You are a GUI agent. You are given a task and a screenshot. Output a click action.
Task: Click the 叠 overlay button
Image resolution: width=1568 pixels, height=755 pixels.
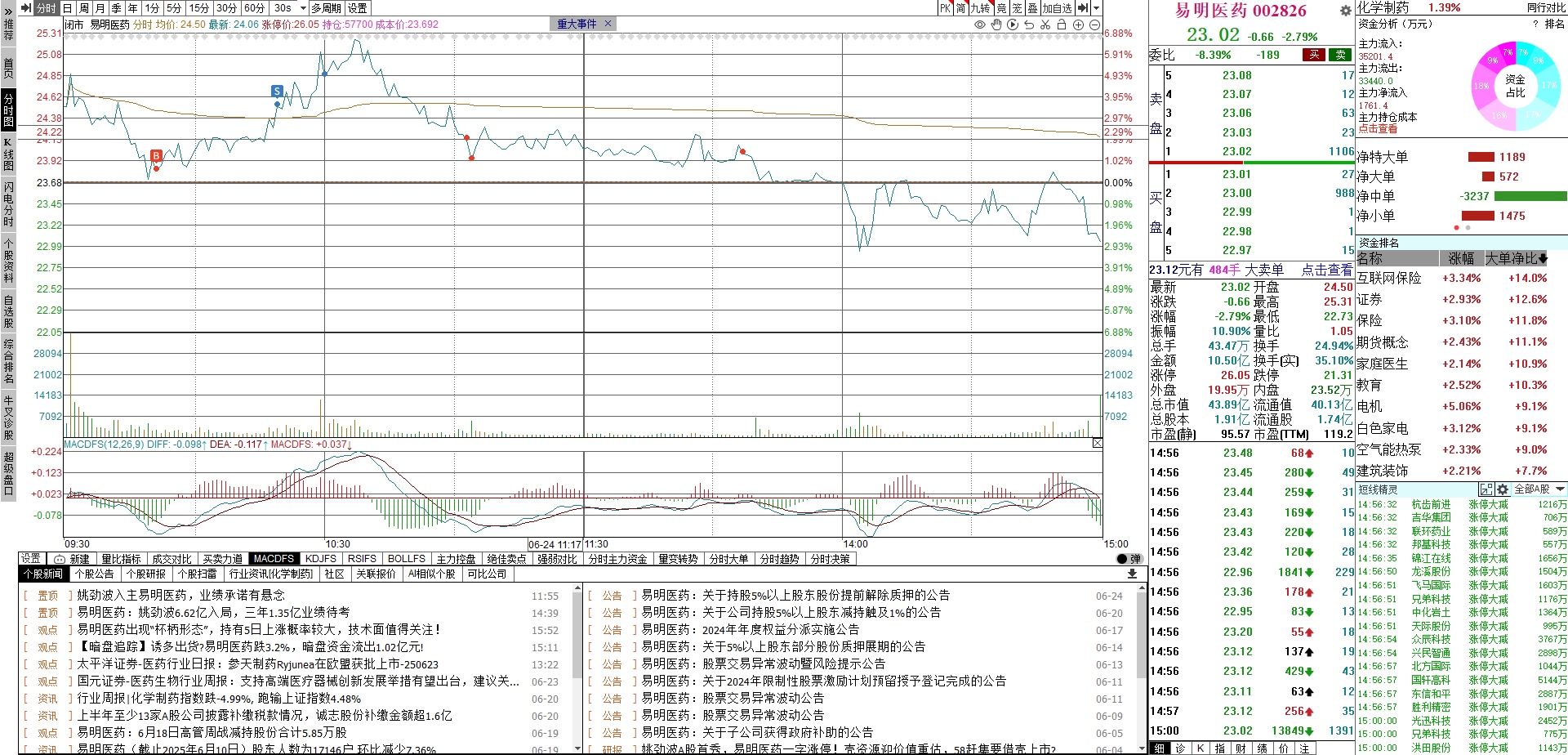1032,8
